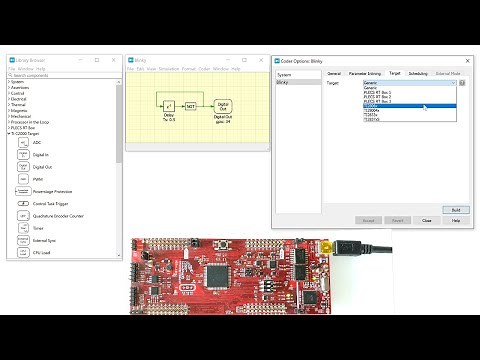The height and width of the screenshot is (360, 480).
Task: Click the help icon beside Target dropdown
Action: pos(462,83)
